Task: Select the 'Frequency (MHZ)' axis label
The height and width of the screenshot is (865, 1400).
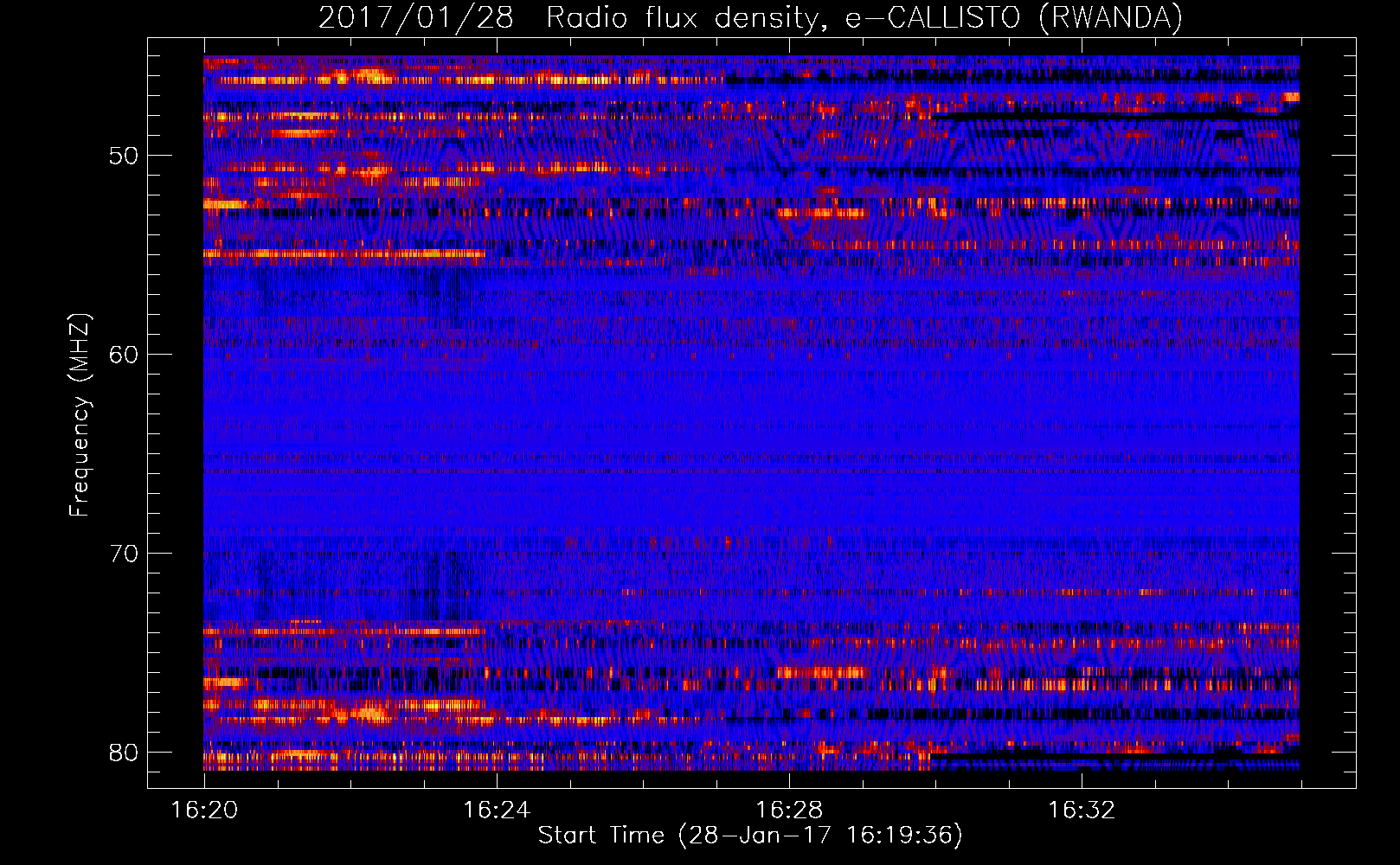Action: (x=80, y=415)
